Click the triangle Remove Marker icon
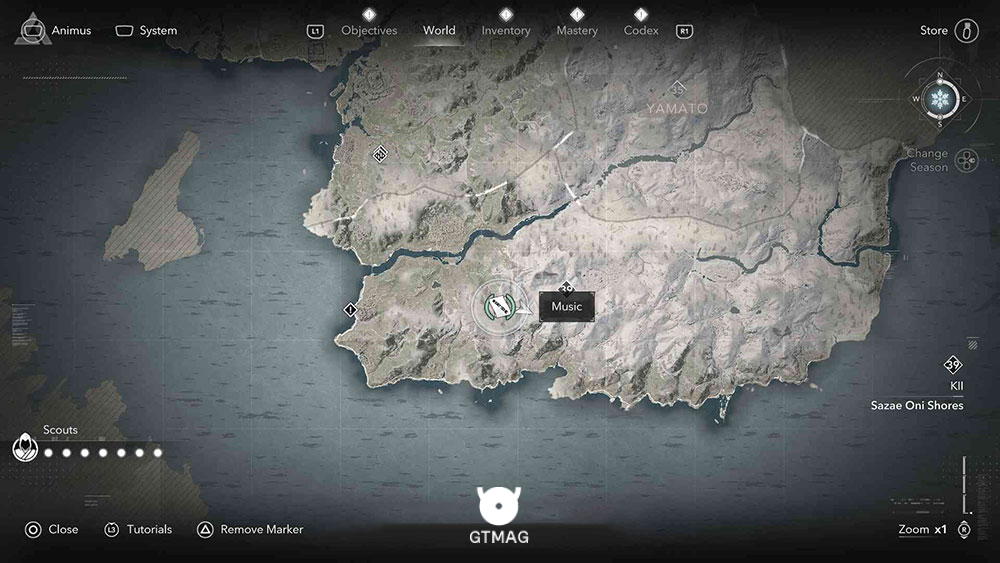The height and width of the screenshot is (563, 1000). coord(205,529)
